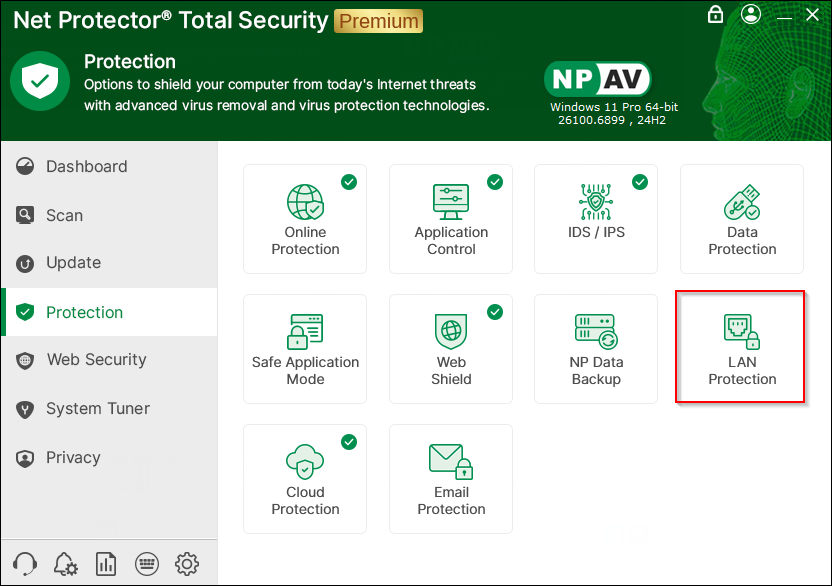This screenshot has height=586, width=832.
Task: Switch to the Scan sidebar section
Action: 64,215
